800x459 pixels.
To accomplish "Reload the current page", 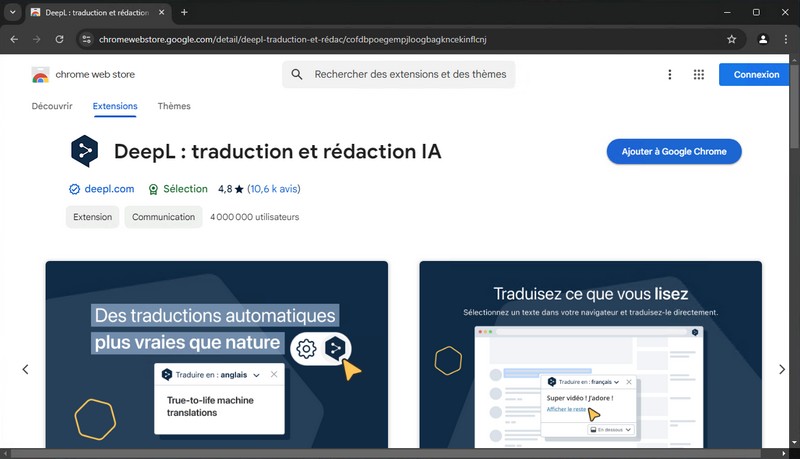I will click(x=59, y=39).
